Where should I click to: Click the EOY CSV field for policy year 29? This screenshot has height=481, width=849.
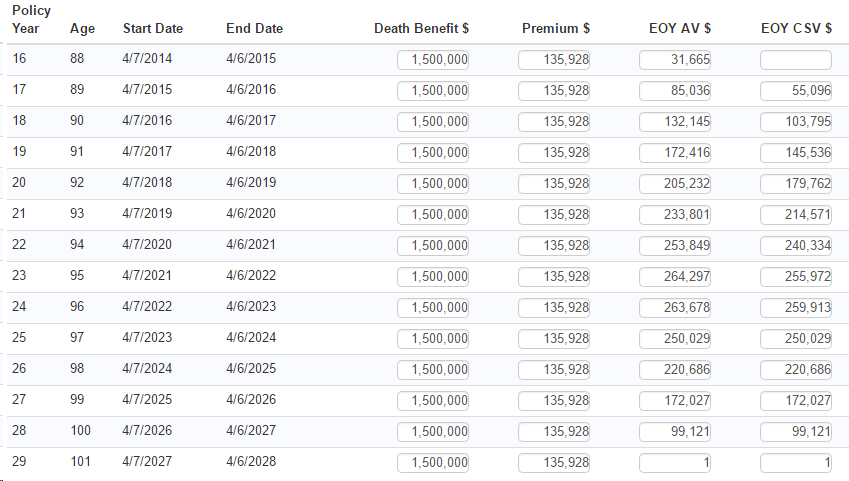[x=796, y=463]
